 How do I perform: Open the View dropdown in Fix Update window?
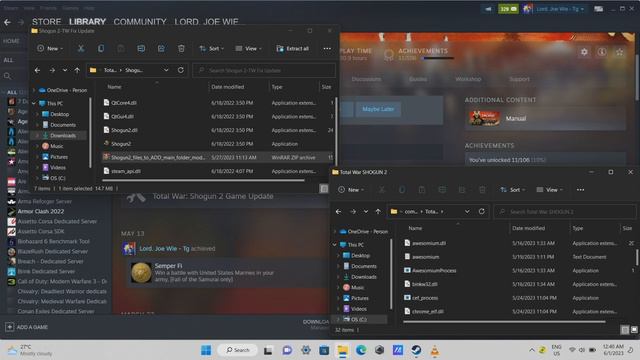pos(249,49)
